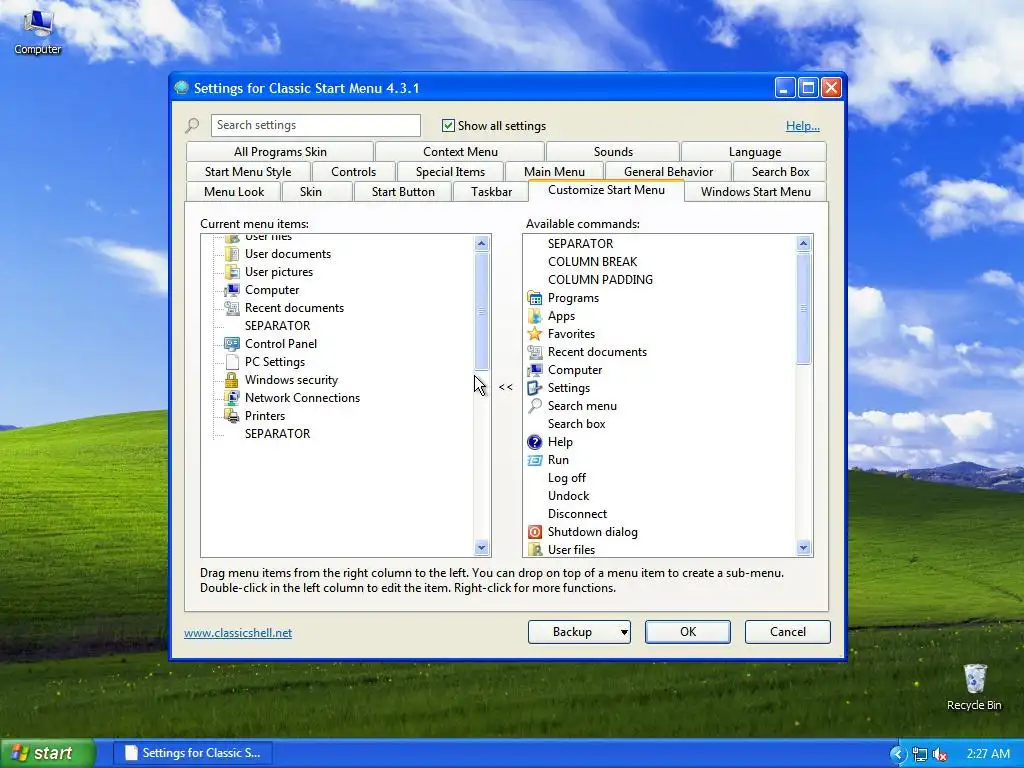Switch to the Menu Look tab

tap(234, 191)
